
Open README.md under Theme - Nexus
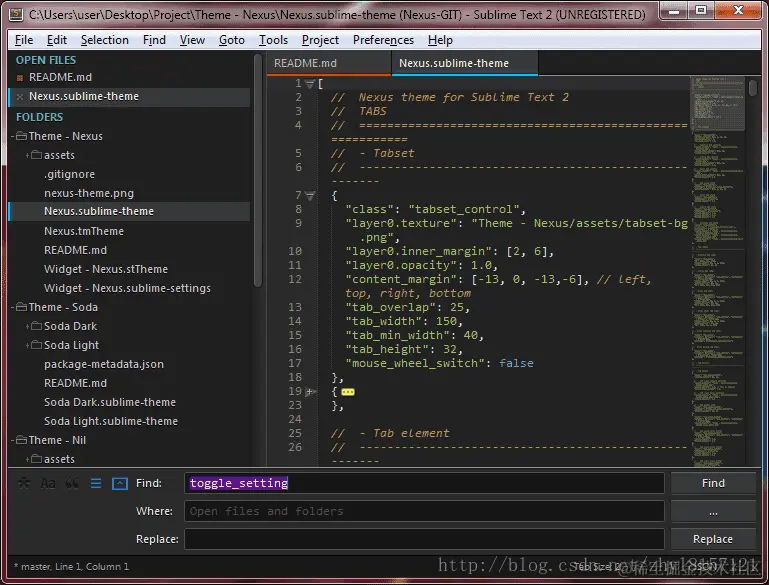(75, 250)
